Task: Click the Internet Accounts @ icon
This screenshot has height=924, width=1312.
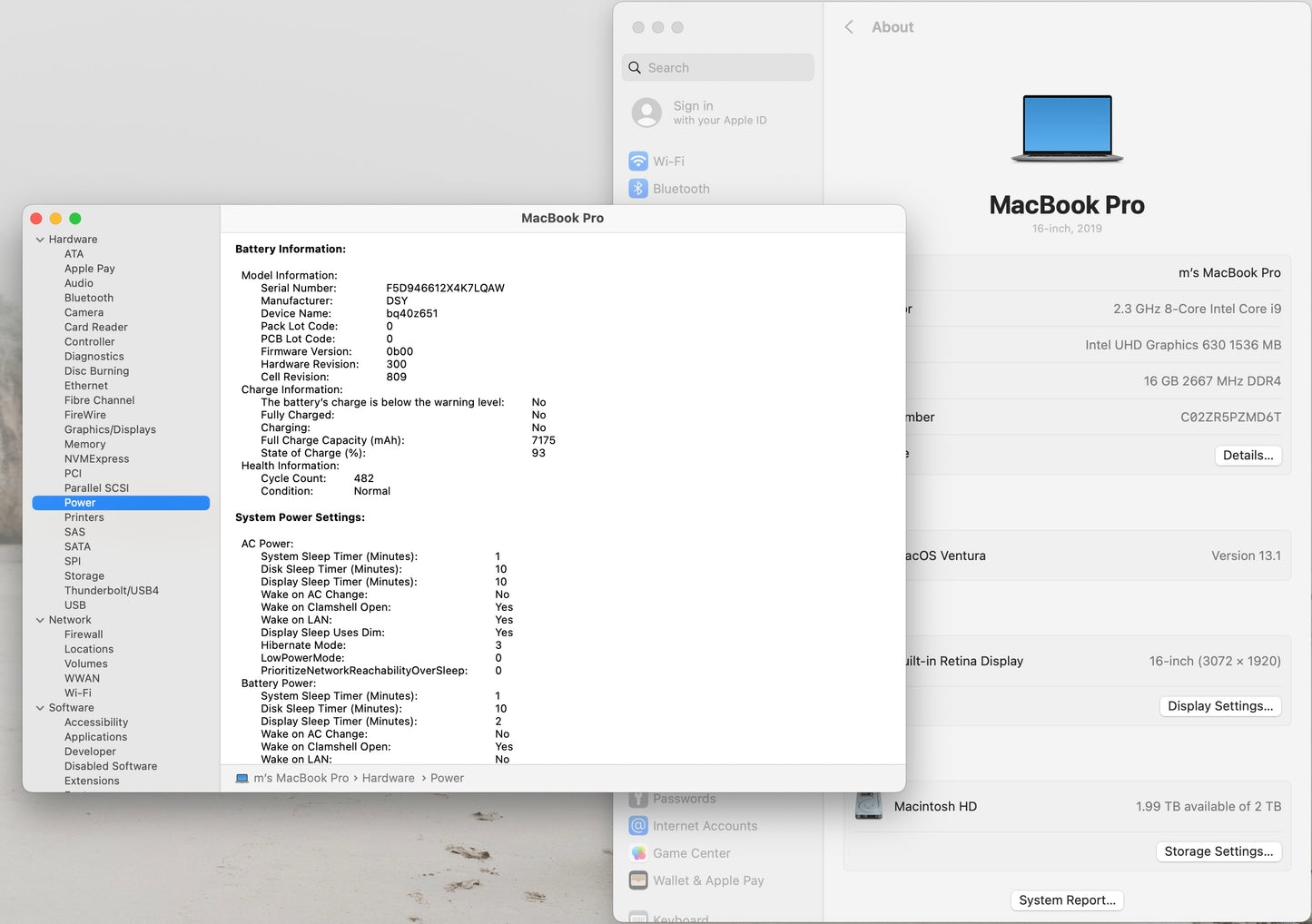Action: [x=638, y=825]
